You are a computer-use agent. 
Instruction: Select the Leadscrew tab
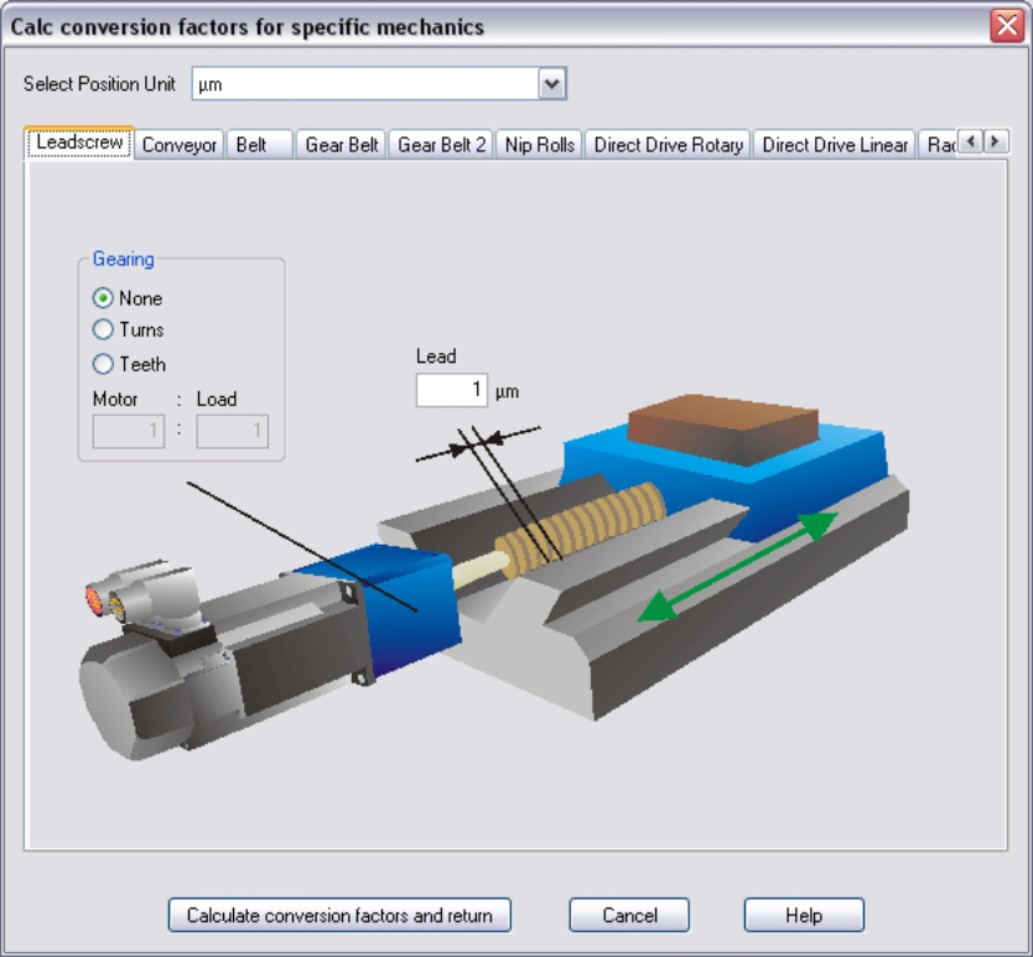[80, 143]
